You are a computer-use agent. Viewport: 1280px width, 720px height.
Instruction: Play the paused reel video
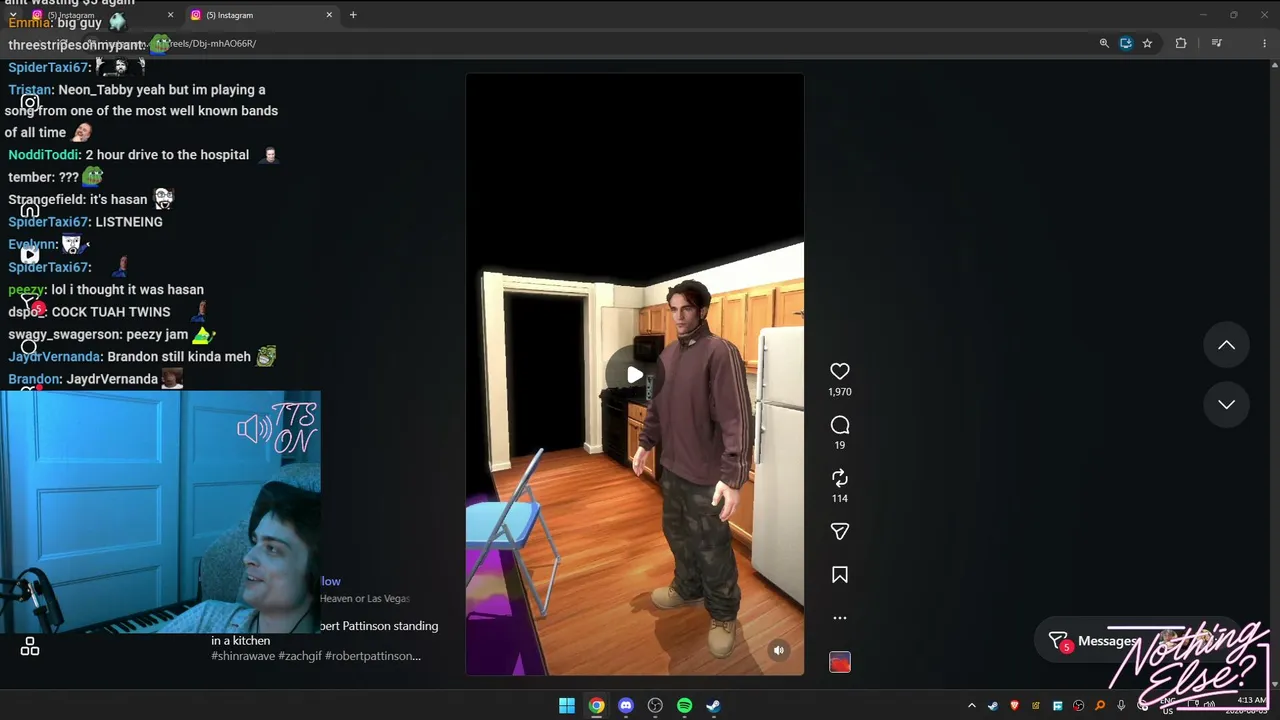tap(635, 375)
